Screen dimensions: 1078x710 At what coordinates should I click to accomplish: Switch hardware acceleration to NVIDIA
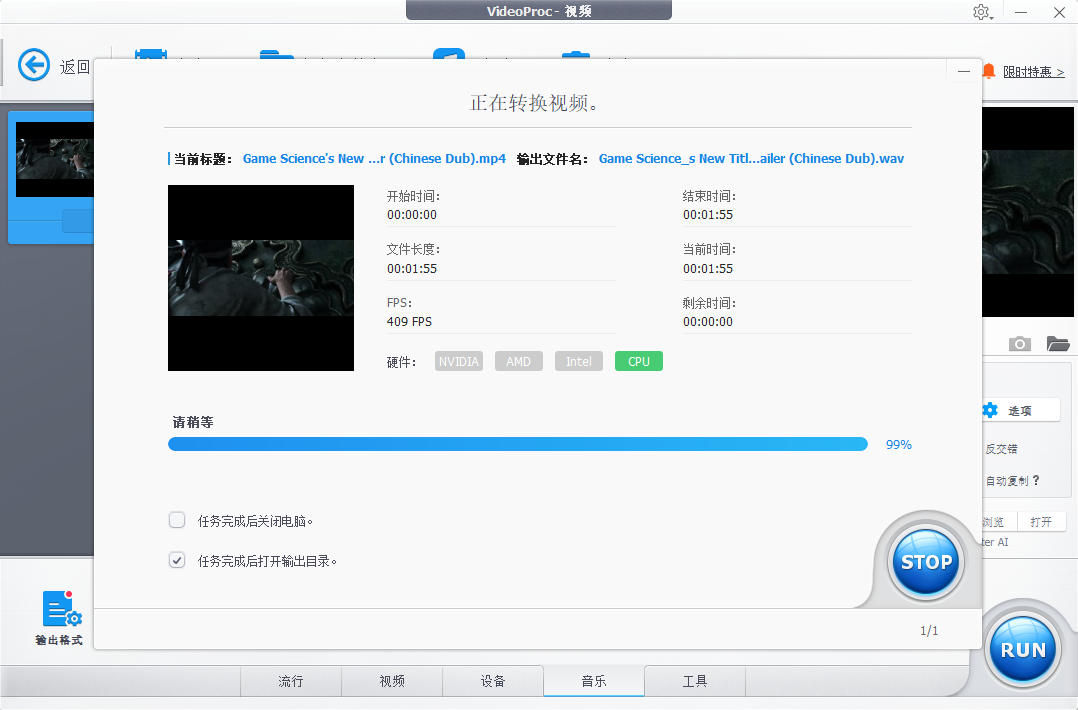[x=458, y=361]
